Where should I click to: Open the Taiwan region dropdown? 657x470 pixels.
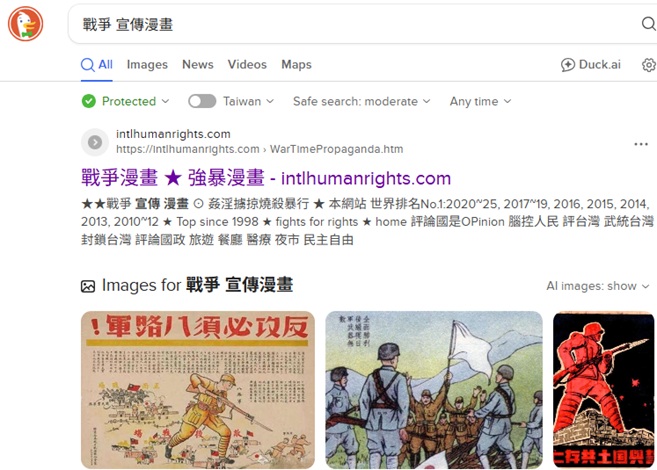click(x=248, y=101)
